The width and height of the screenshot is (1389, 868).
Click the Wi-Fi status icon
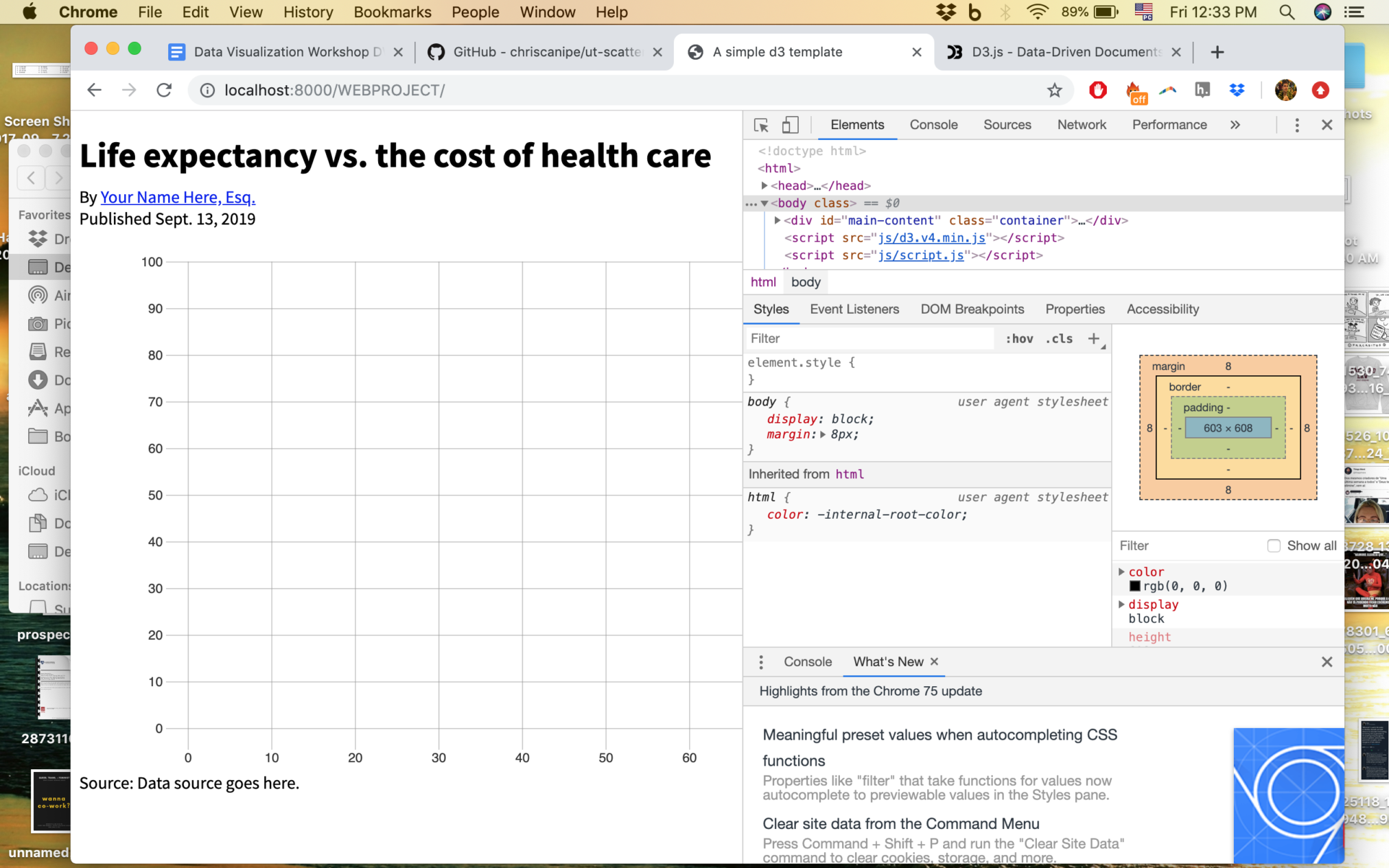click(x=1038, y=12)
